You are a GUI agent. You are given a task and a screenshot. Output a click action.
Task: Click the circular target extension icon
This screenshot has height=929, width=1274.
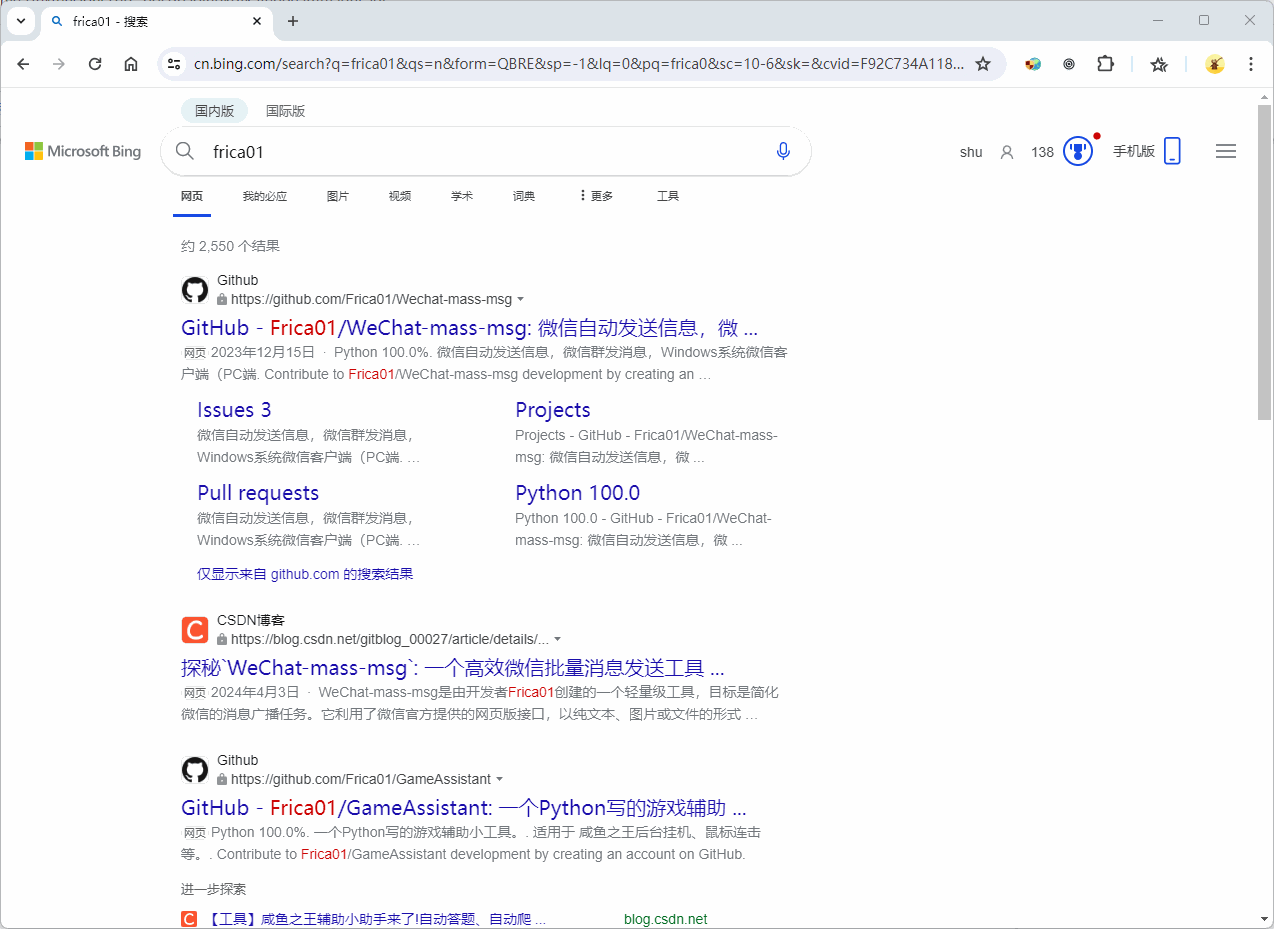1069,64
